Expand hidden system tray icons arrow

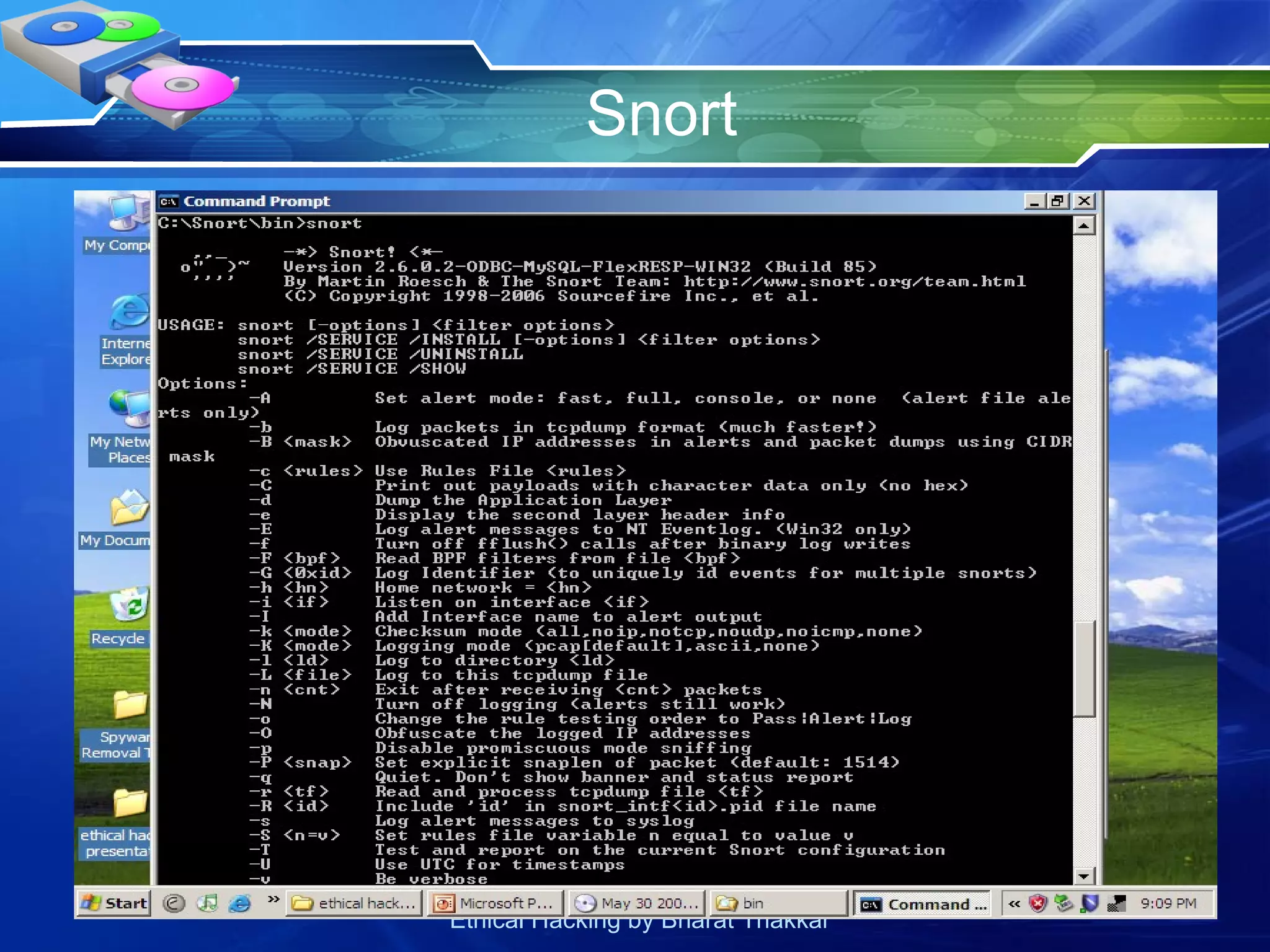[1014, 904]
